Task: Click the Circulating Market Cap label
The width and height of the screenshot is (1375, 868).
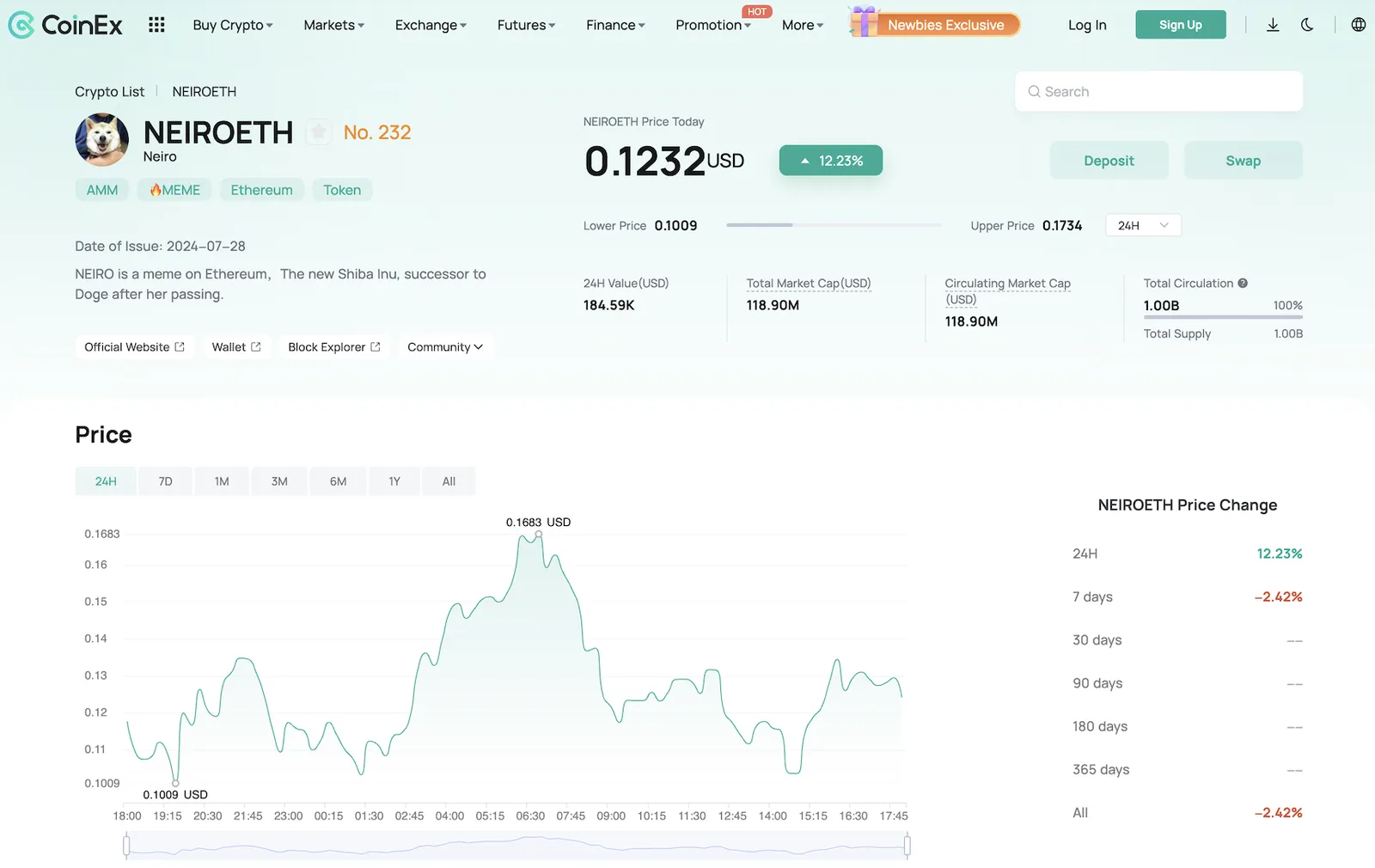Action: (1007, 291)
